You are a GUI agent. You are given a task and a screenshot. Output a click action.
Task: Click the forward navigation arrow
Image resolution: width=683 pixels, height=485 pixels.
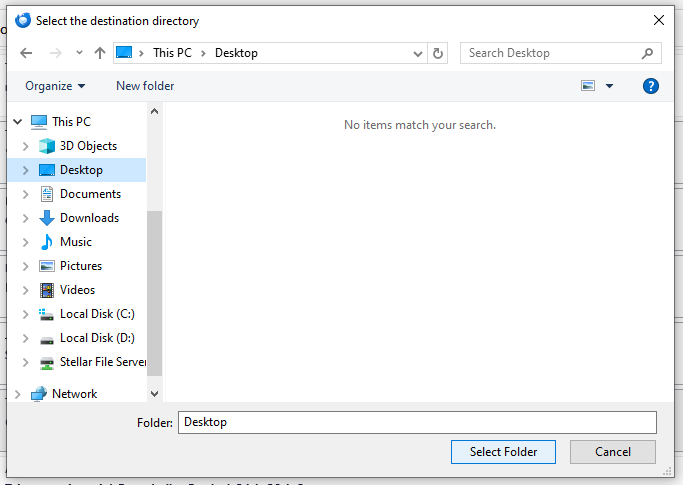[x=56, y=53]
